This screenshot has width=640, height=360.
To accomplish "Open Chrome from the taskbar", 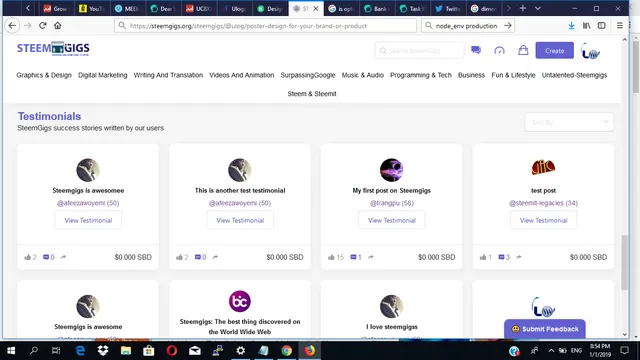I will 287,351.
